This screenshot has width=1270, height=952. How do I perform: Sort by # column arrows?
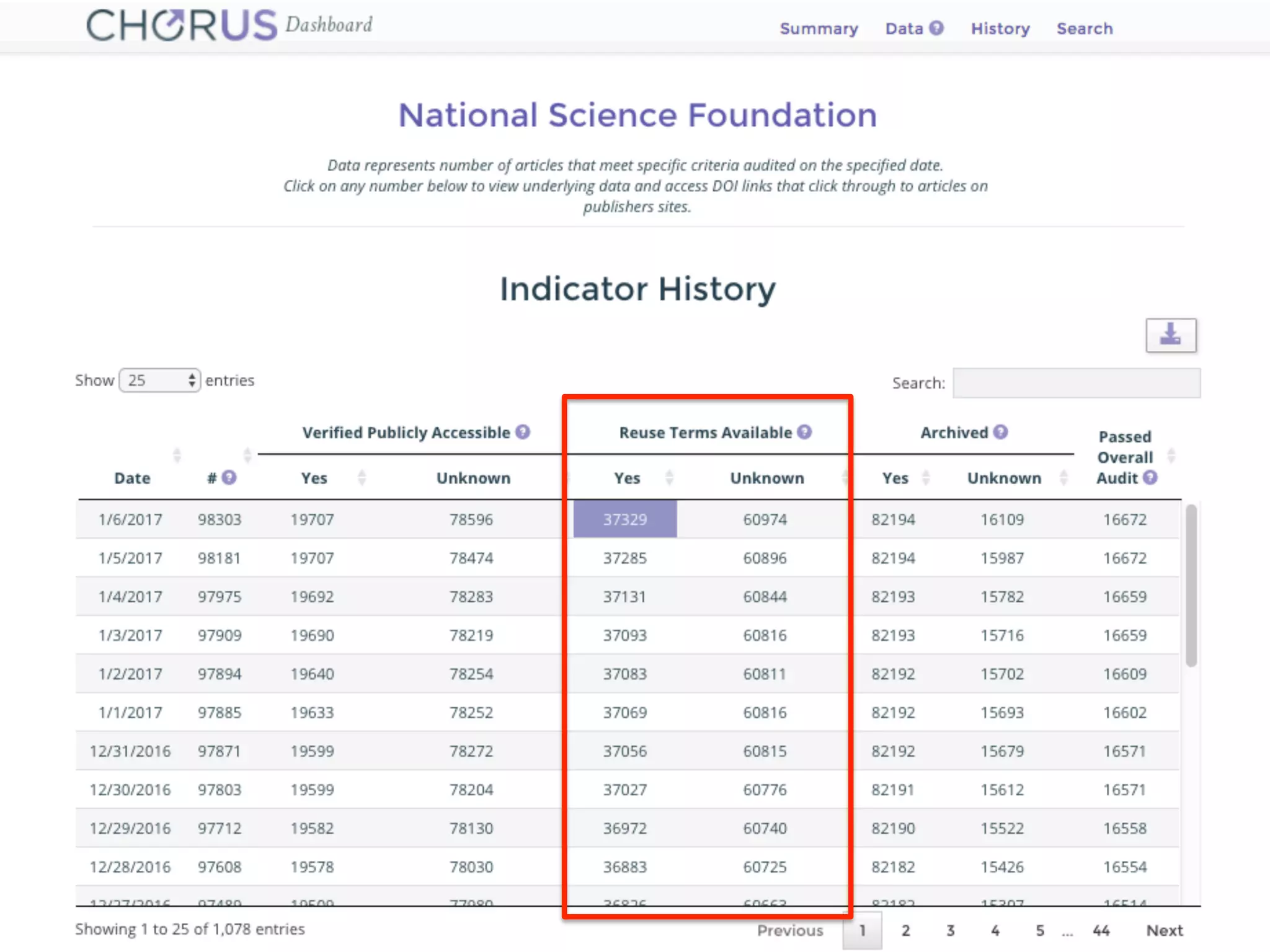(x=247, y=456)
